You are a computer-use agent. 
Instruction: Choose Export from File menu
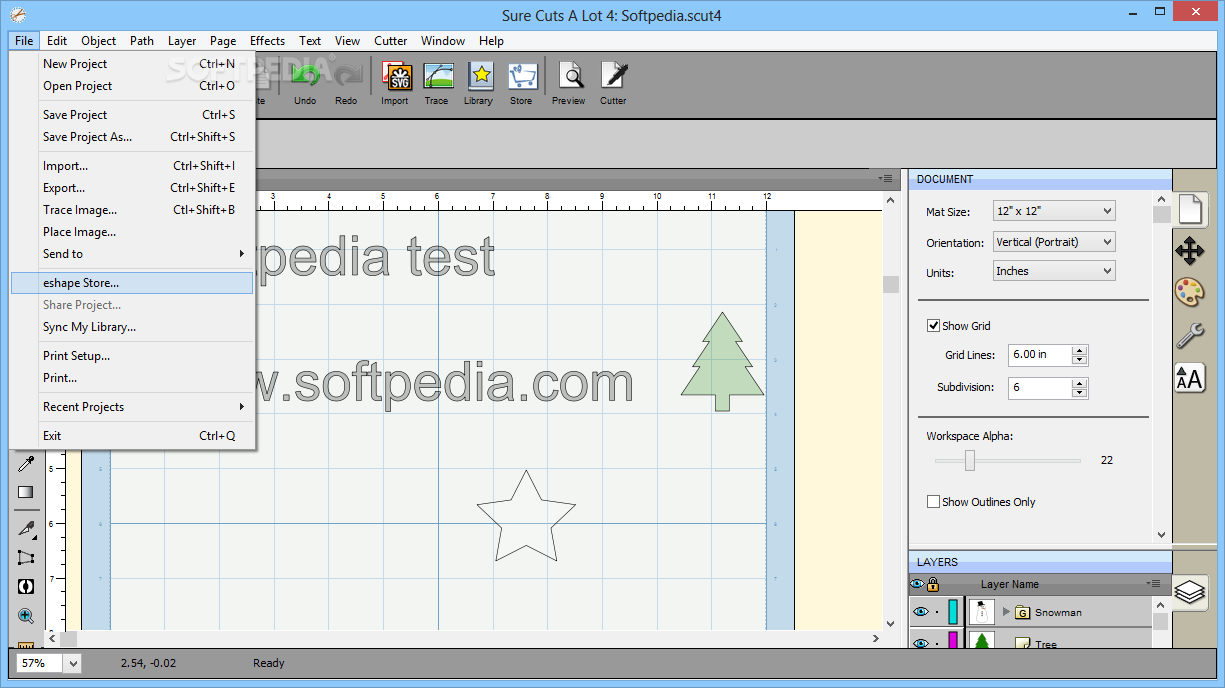click(133, 188)
